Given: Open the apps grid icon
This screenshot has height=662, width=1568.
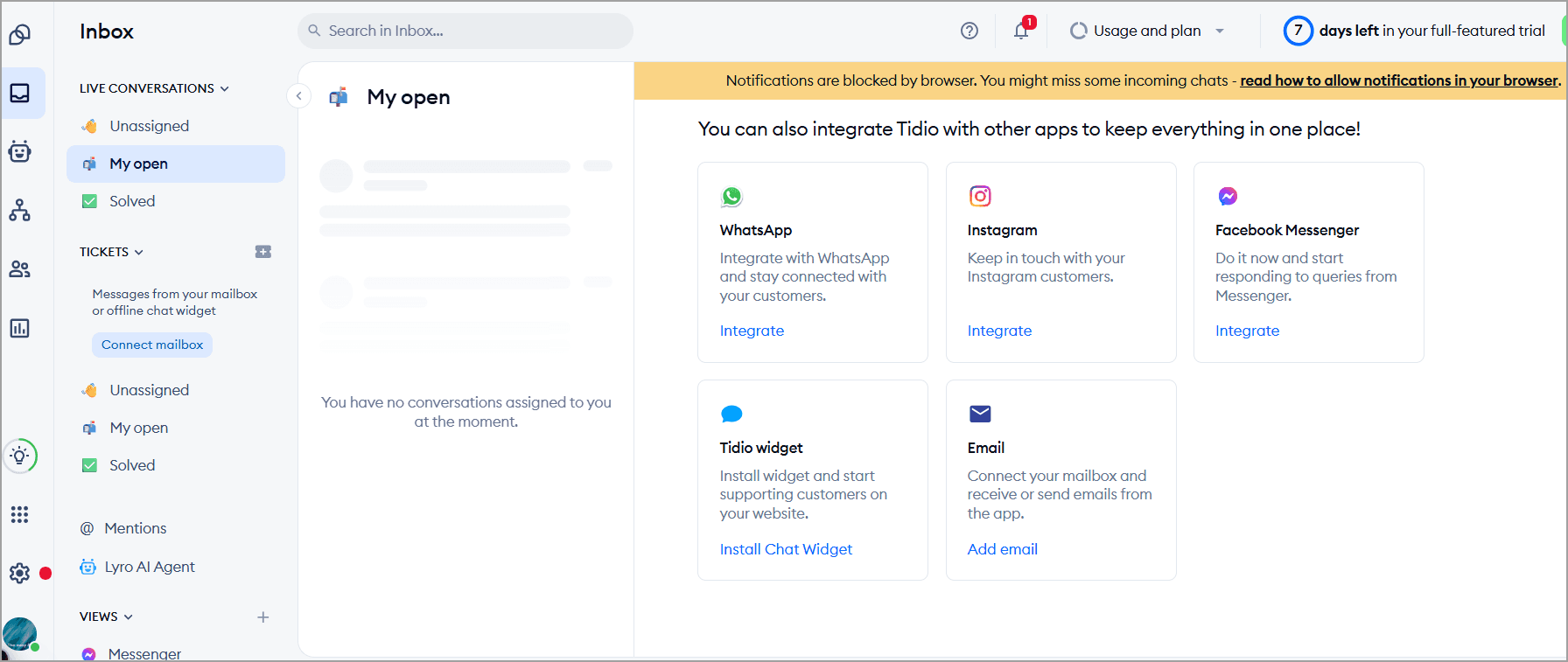Looking at the screenshot, I should coord(20,514).
